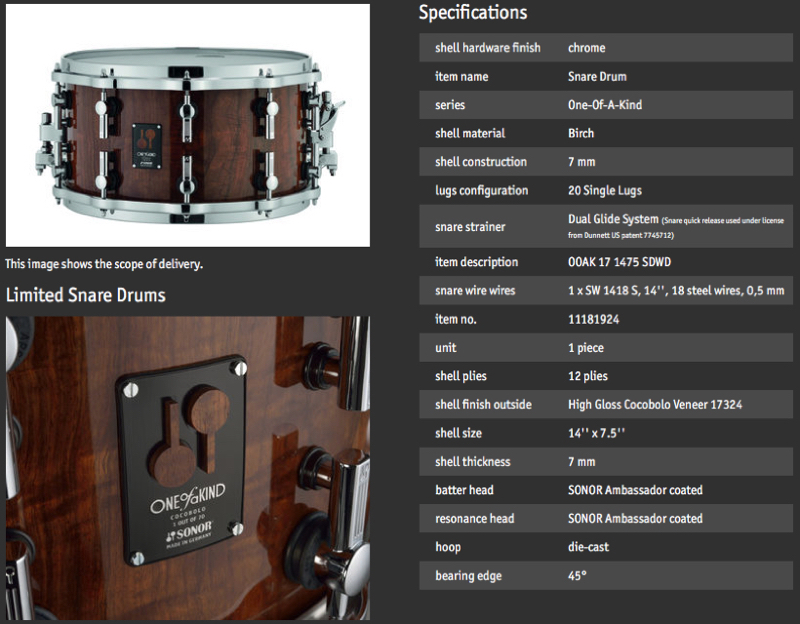The height and width of the screenshot is (624, 800).
Task: Click the '7 mm' value in shell thickness row
Action: pyautogui.click(x=582, y=462)
